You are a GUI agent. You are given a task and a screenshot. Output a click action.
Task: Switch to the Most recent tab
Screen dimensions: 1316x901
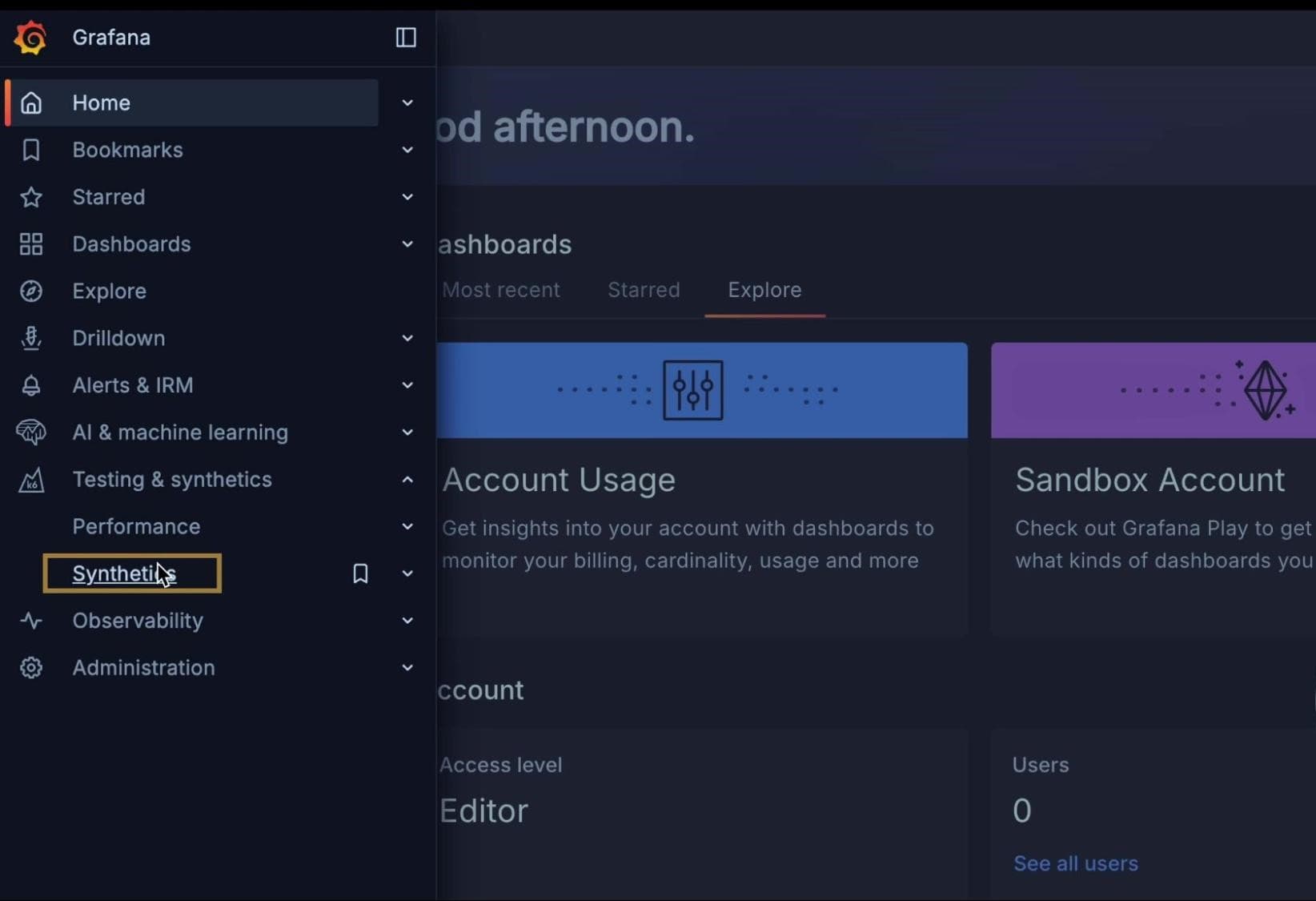pos(501,290)
